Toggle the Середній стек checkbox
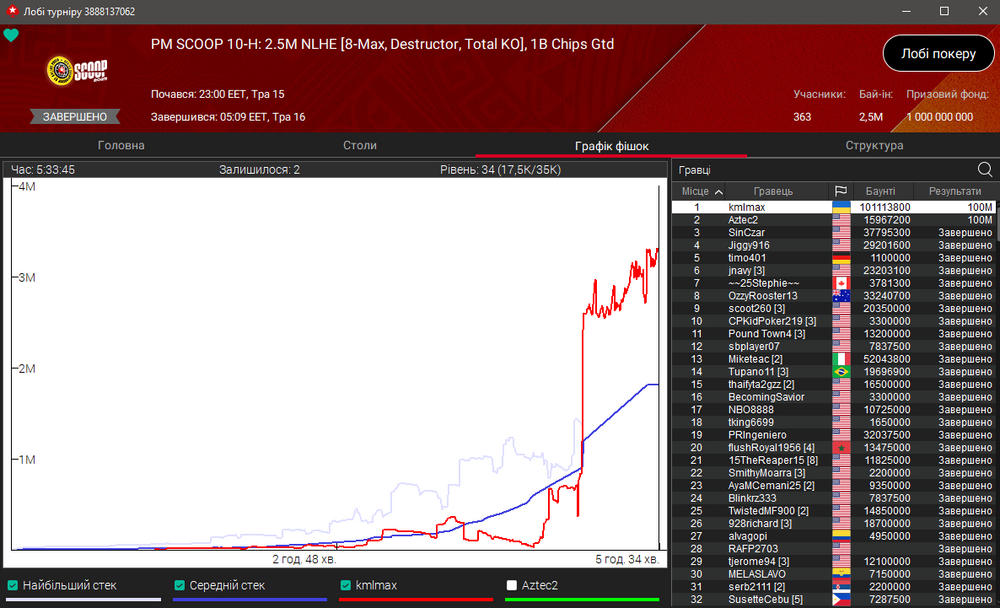 click(179, 585)
